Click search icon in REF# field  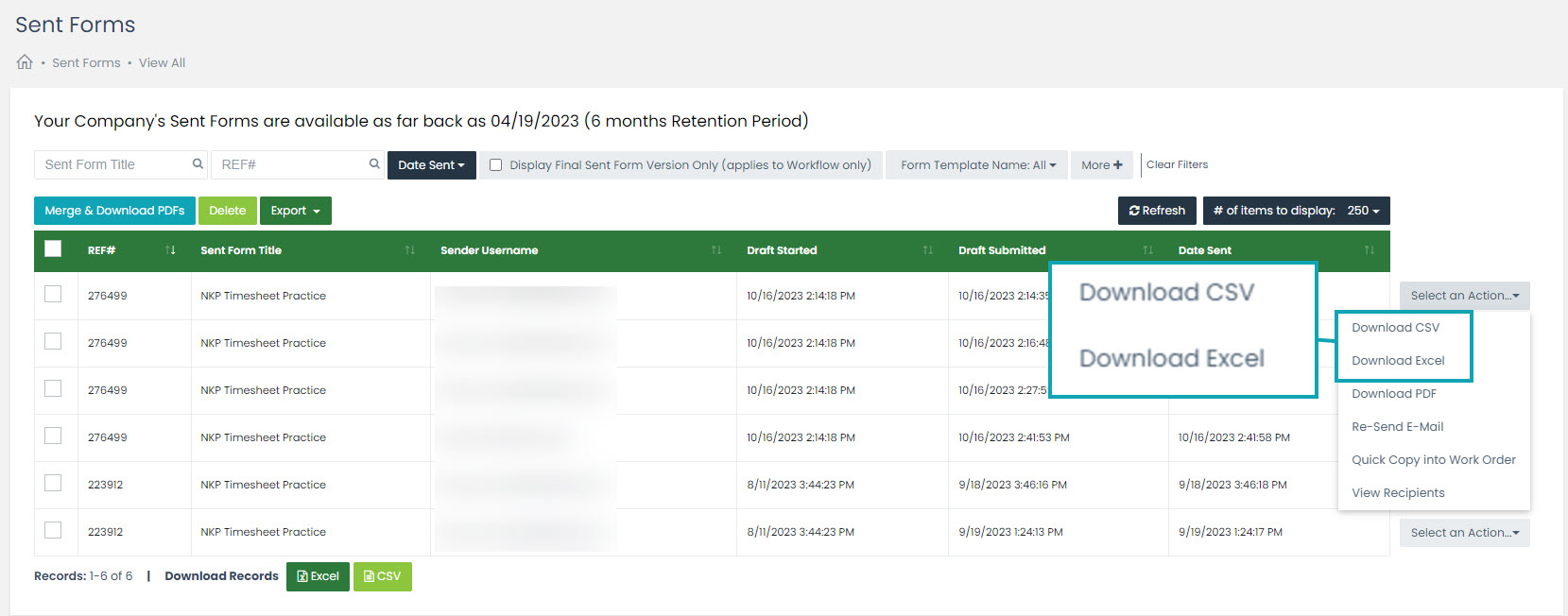(374, 164)
